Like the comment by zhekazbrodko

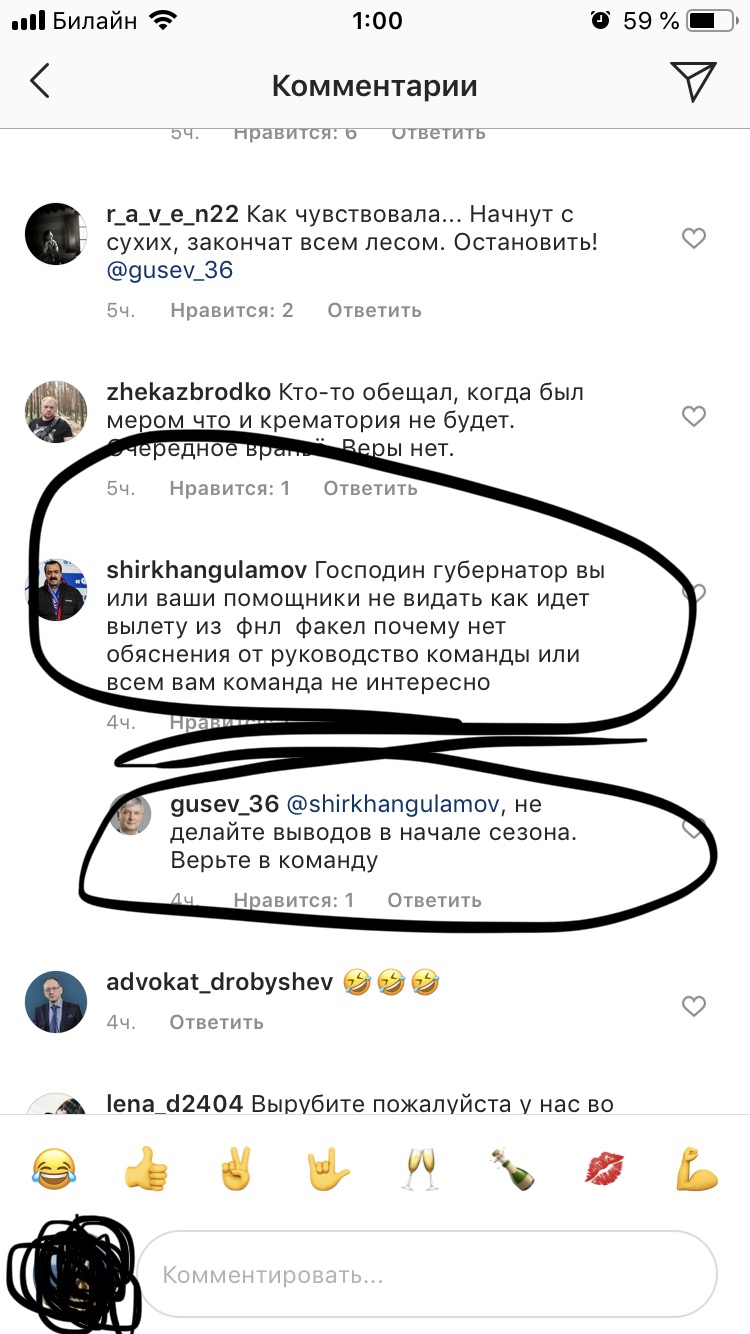(x=693, y=416)
